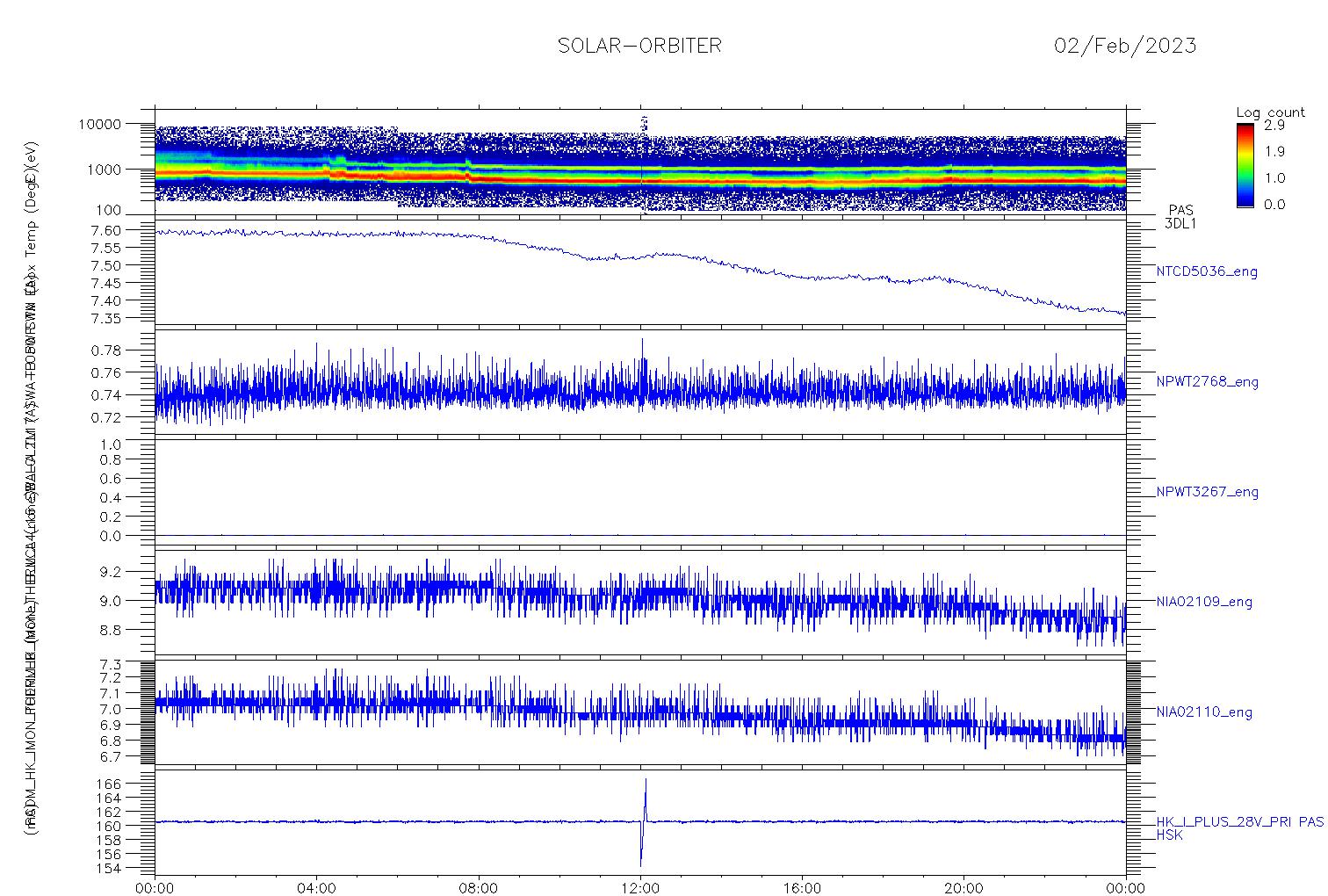Select the NPWT2768_eng series label

pos(1208,382)
